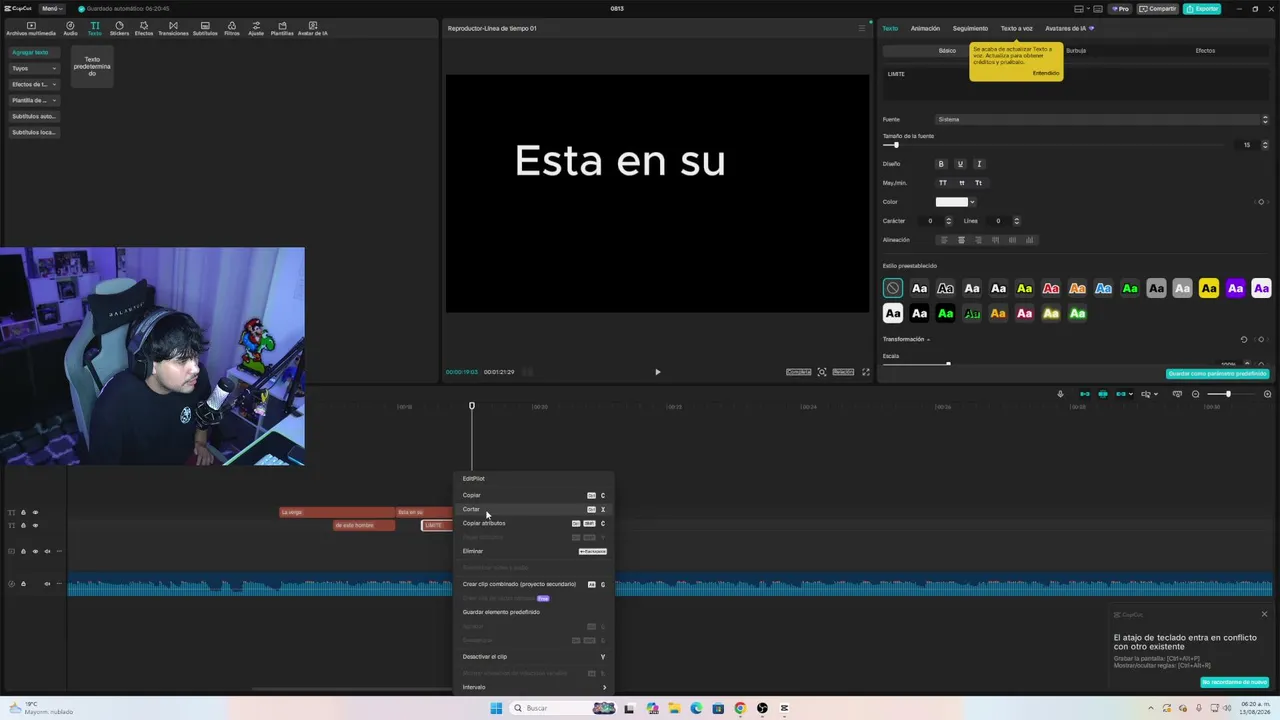Choose Eliminar from the context menu
The width and height of the screenshot is (1280, 720).
[x=534, y=551]
